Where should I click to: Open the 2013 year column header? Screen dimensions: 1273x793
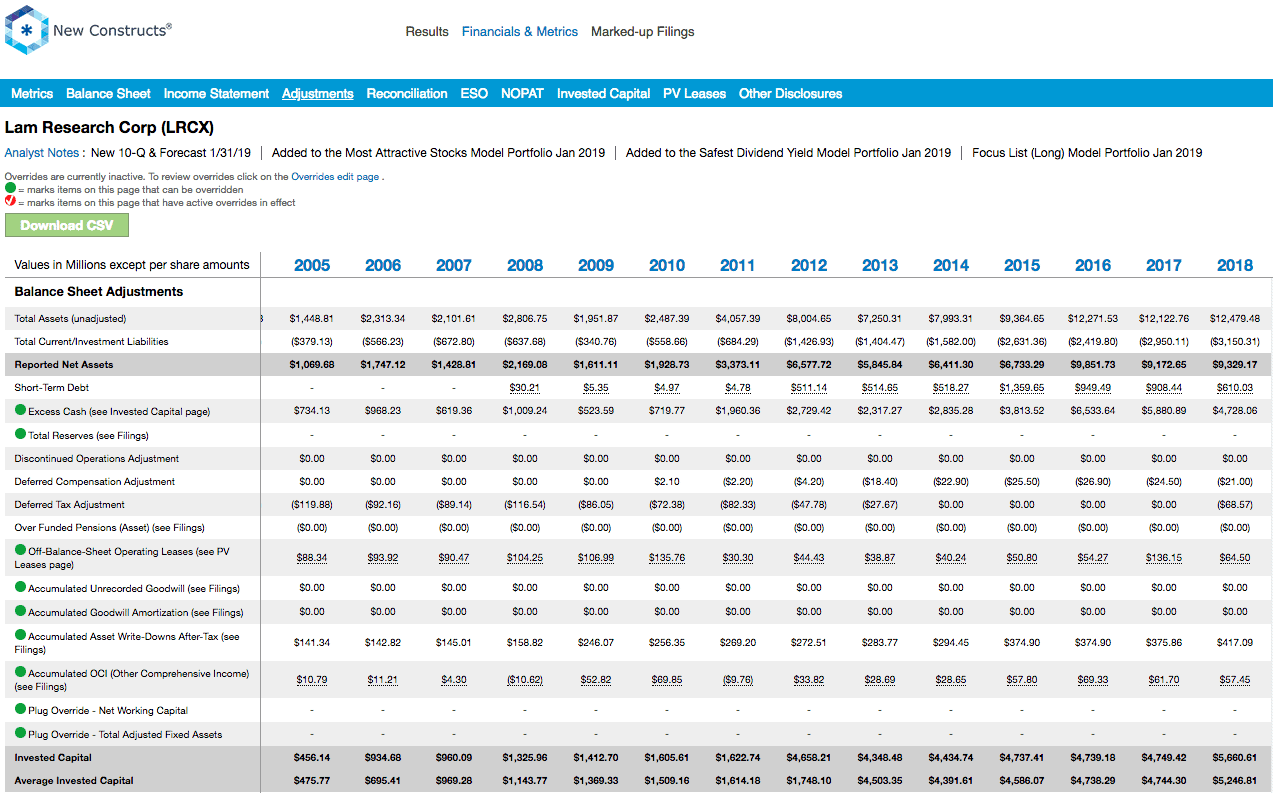pos(880,265)
